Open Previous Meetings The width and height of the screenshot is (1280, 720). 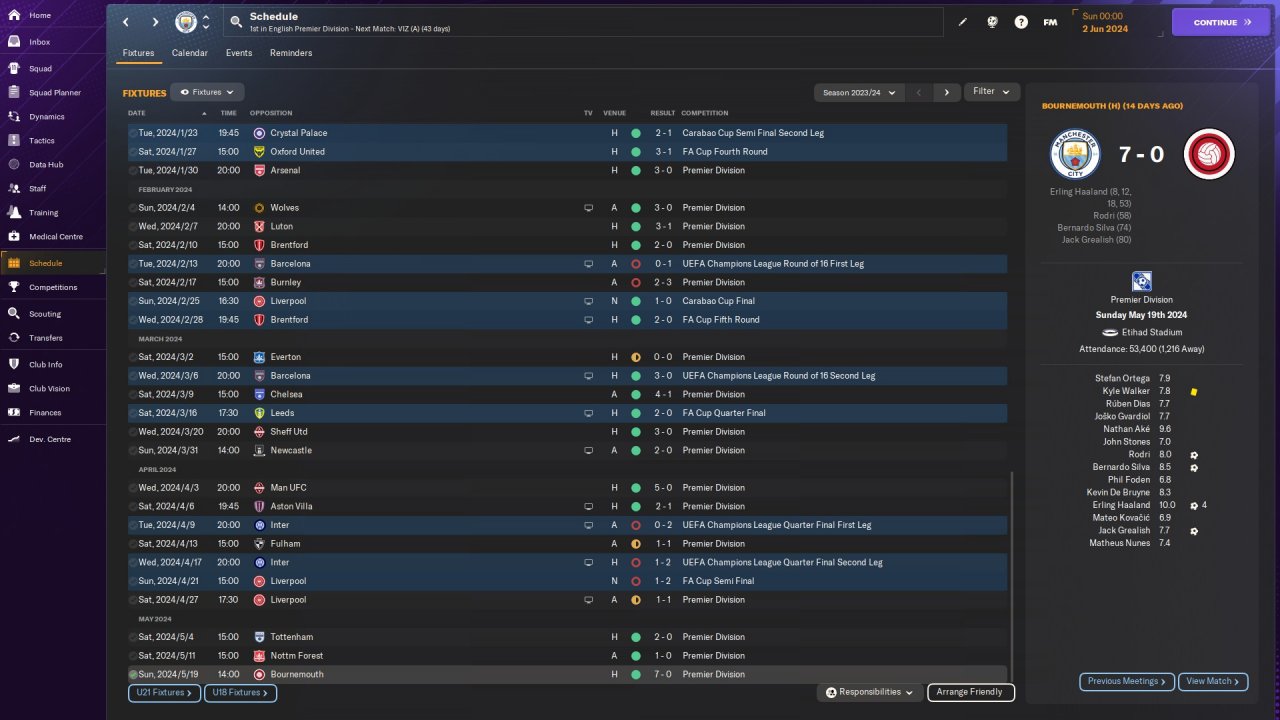tap(1127, 681)
